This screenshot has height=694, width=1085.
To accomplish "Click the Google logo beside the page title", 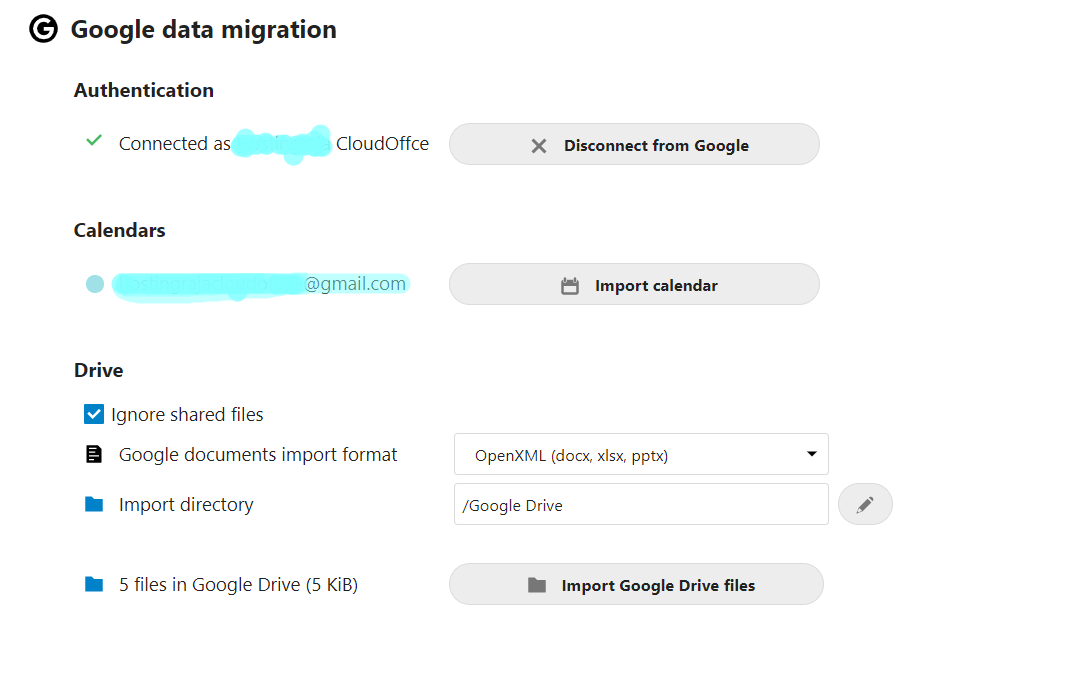I will [43, 29].
